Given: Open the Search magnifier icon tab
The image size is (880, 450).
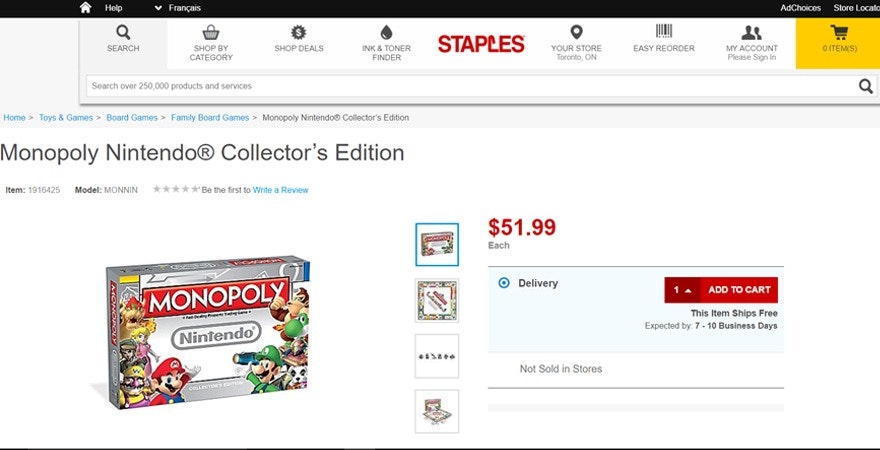Looking at the screenshot, I should tap(123, 33).
